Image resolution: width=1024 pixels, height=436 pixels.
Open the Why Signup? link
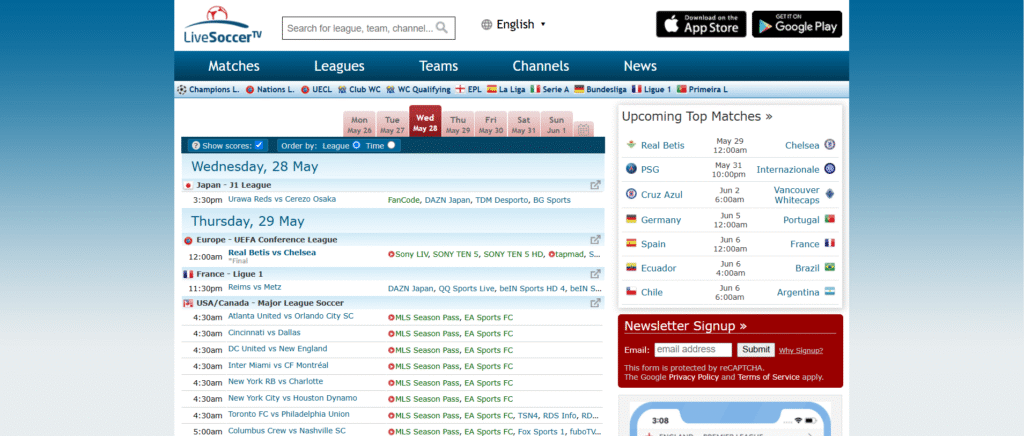tap(801, 350)
